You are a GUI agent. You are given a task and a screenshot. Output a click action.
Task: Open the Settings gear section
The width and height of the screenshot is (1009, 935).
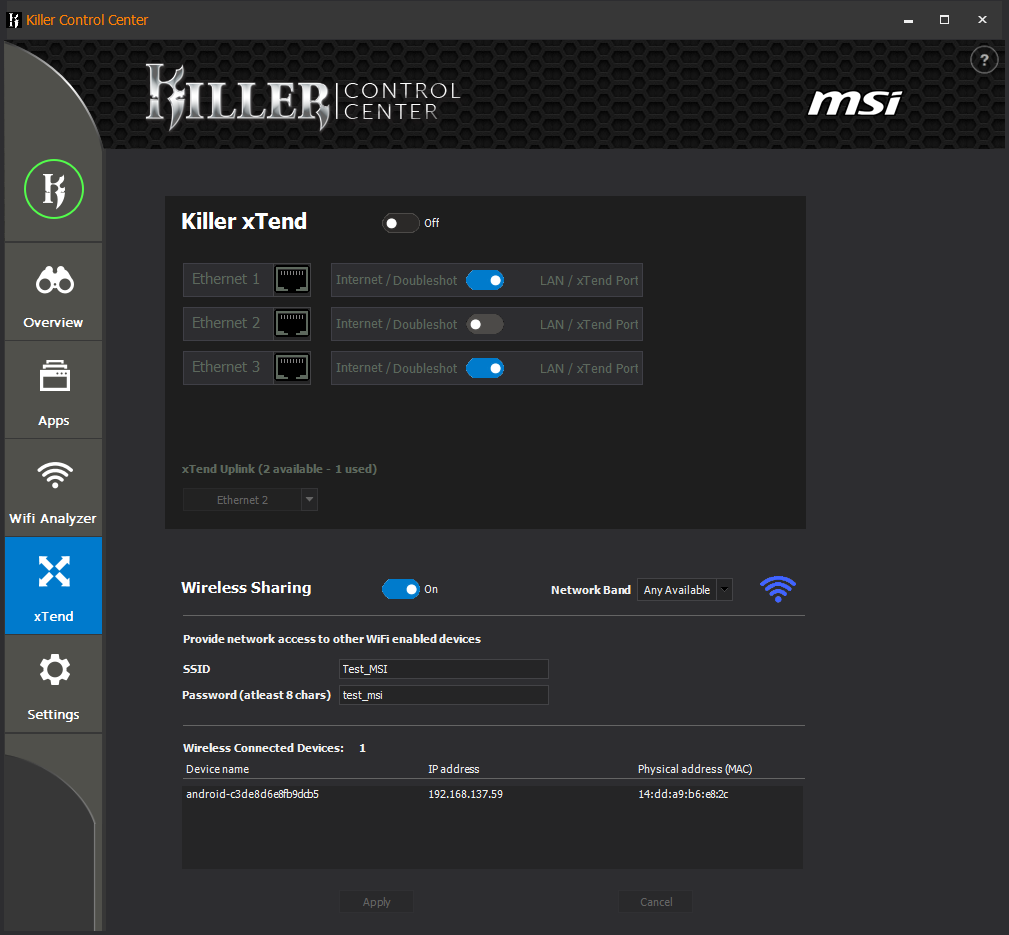(x=53, y=684)
